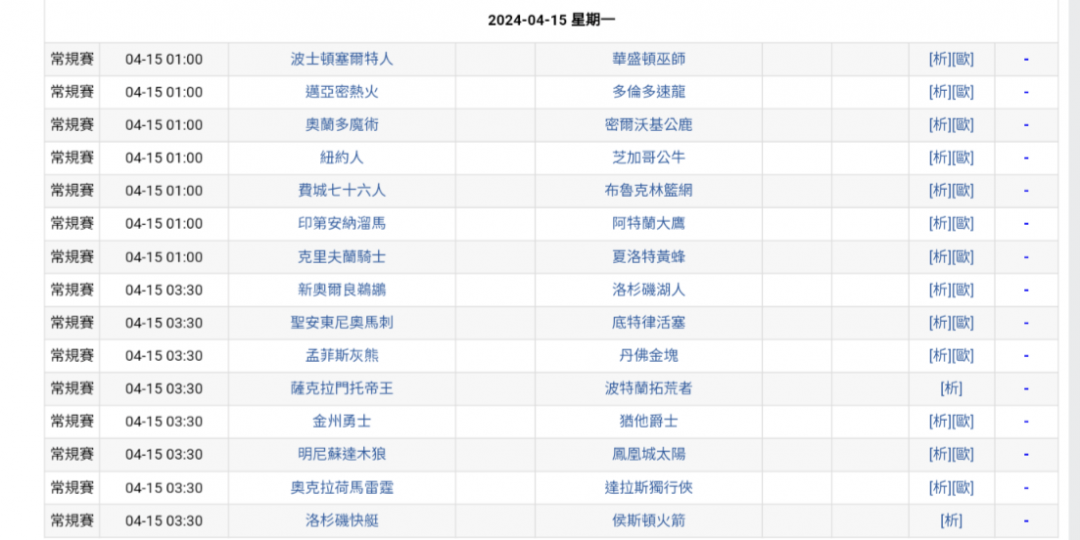Screen dimensions: 1080x540
Task: View [析] for the 費城七十六人 game
Action: click(939, 191)
